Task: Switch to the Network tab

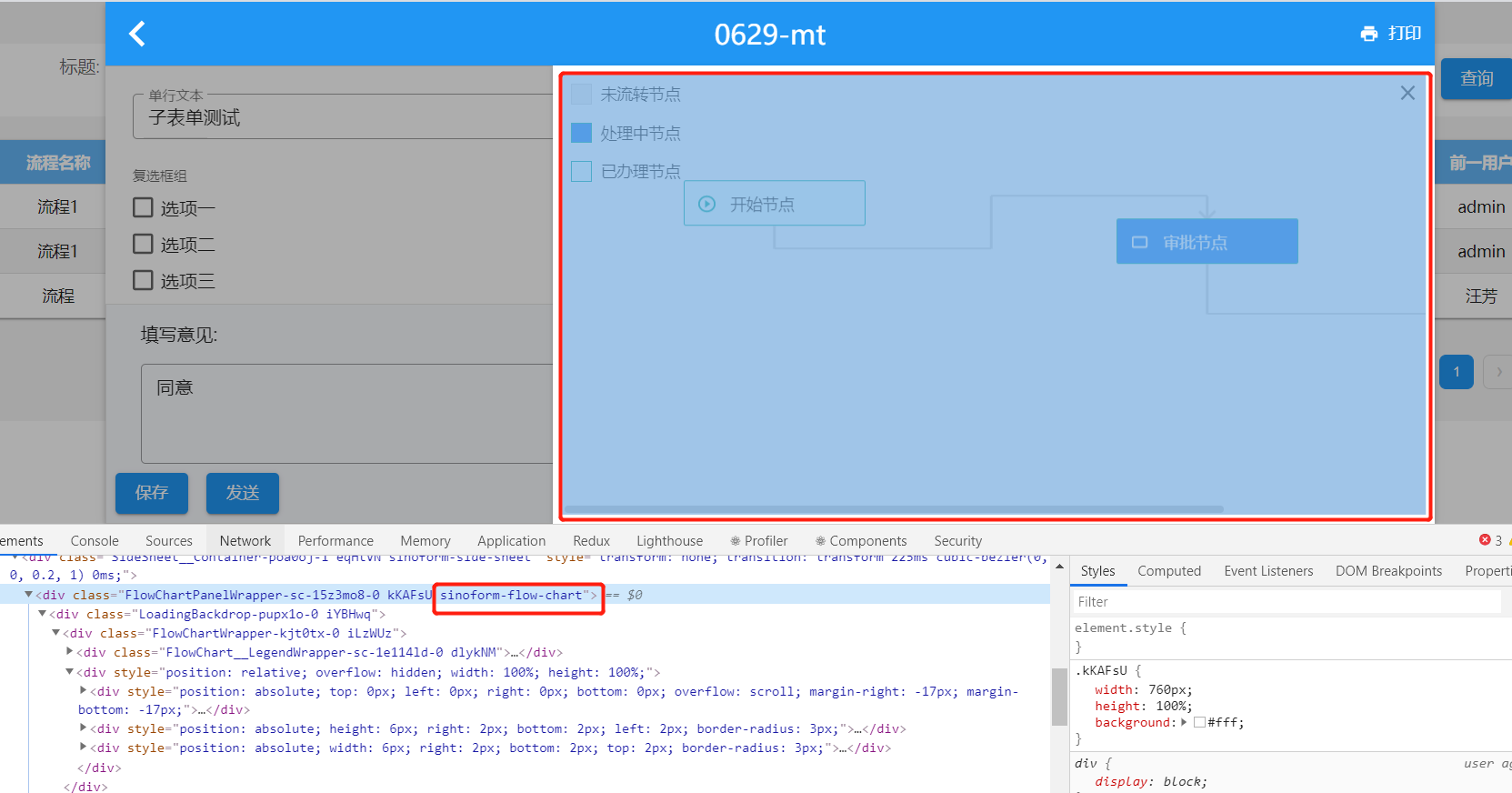Action: point(245,541)
